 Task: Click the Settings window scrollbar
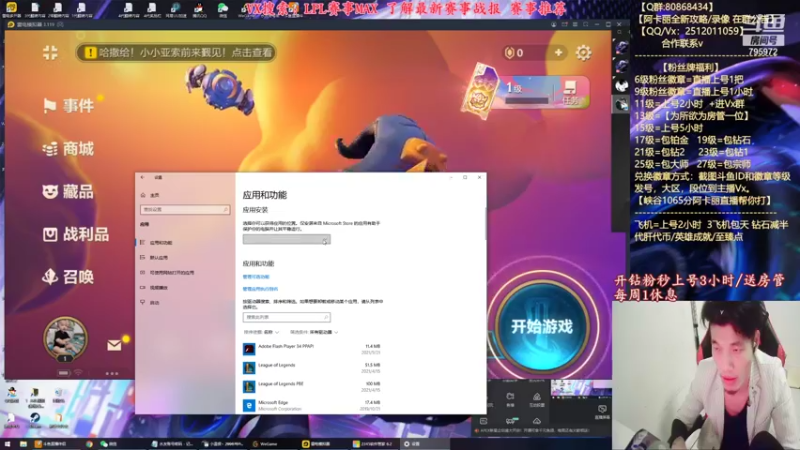484,223
